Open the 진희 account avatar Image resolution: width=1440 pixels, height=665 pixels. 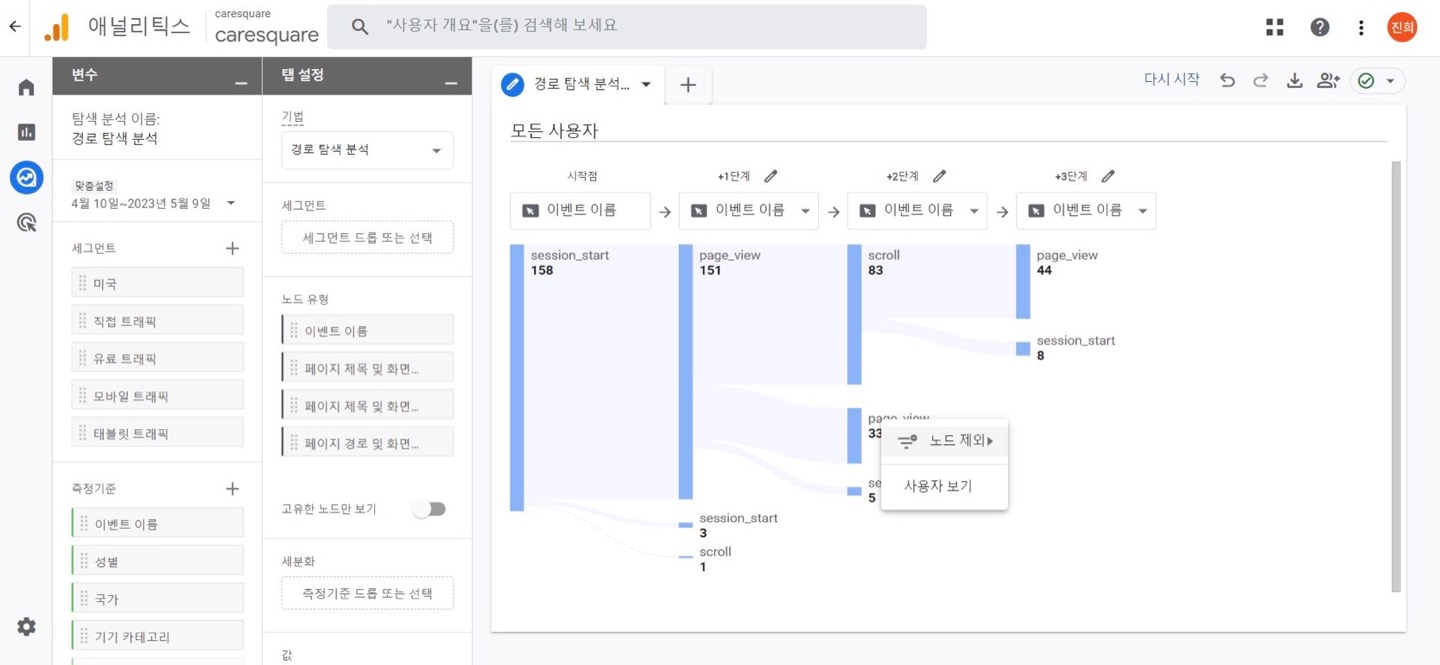click(x=1402, y=27)
